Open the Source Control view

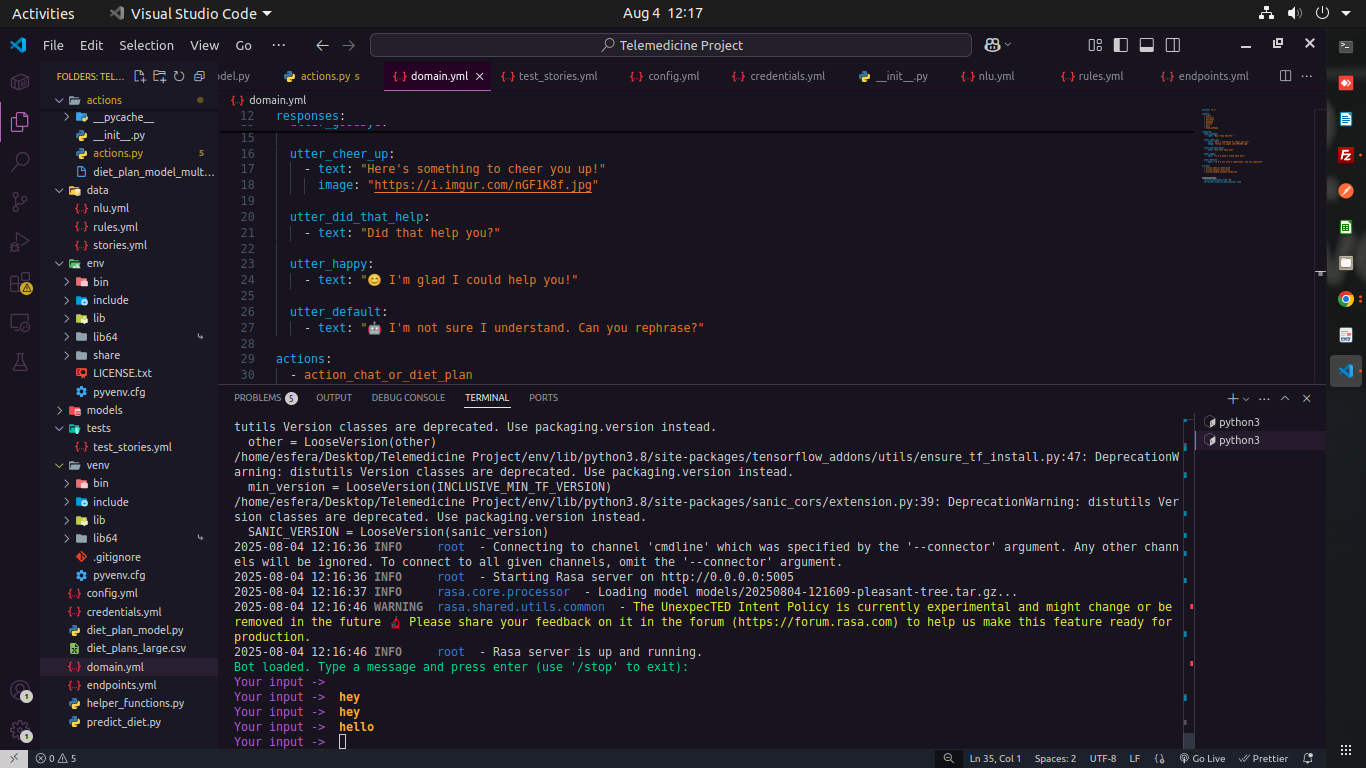click(x=19, y=201)
